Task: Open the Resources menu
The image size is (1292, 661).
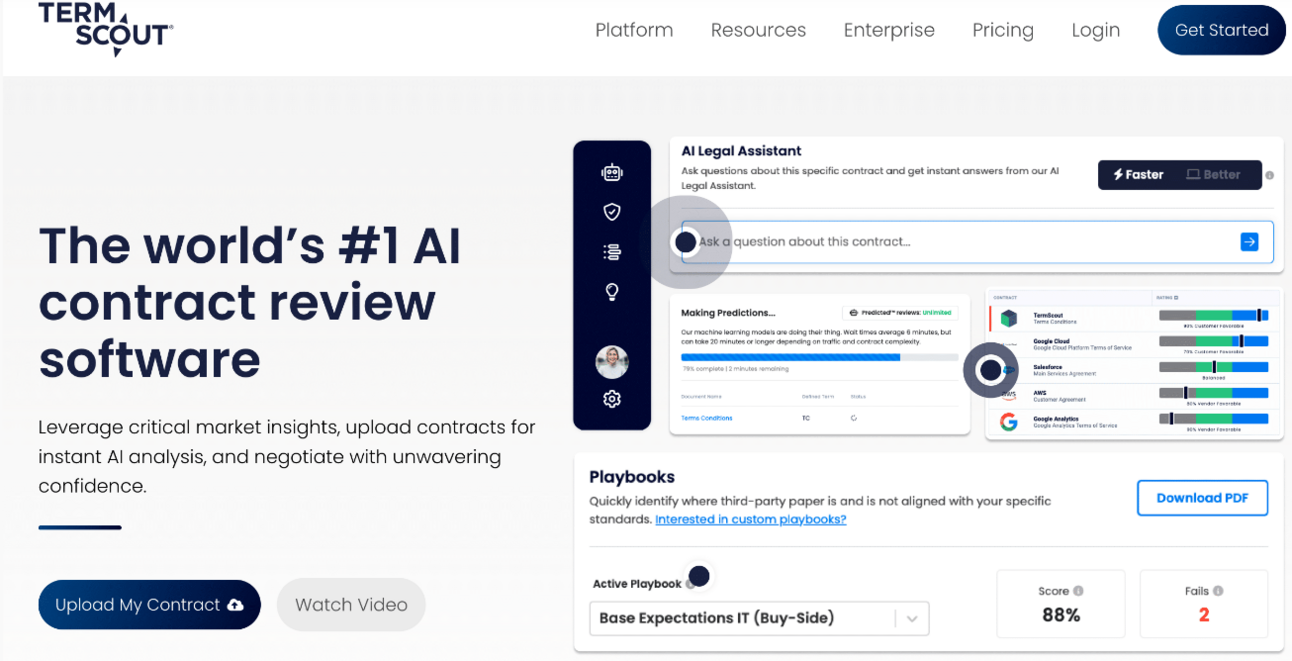Action: (x=758, y=30)
